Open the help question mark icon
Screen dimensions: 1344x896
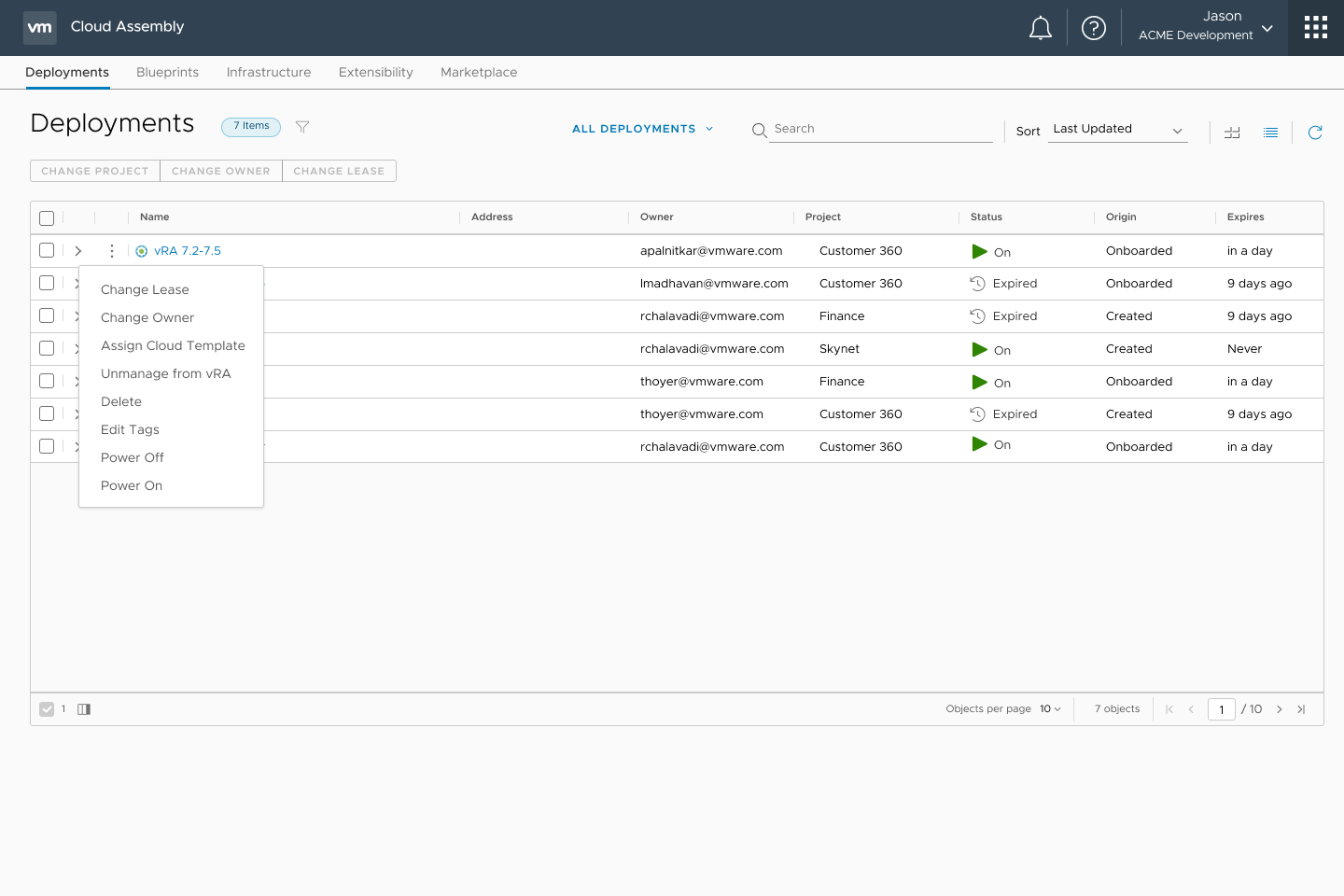[x=1094, y=28]
